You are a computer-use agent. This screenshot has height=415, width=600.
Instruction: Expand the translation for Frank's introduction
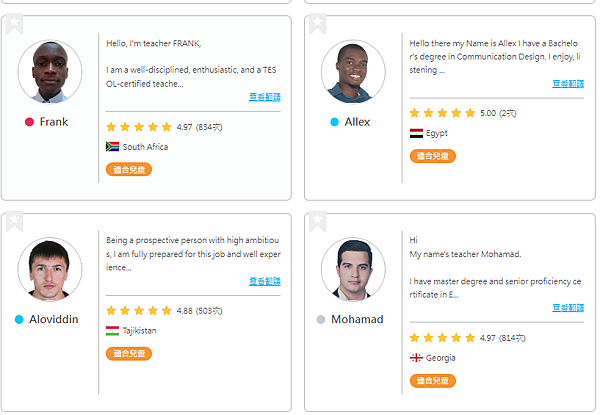tap(264, 97)
